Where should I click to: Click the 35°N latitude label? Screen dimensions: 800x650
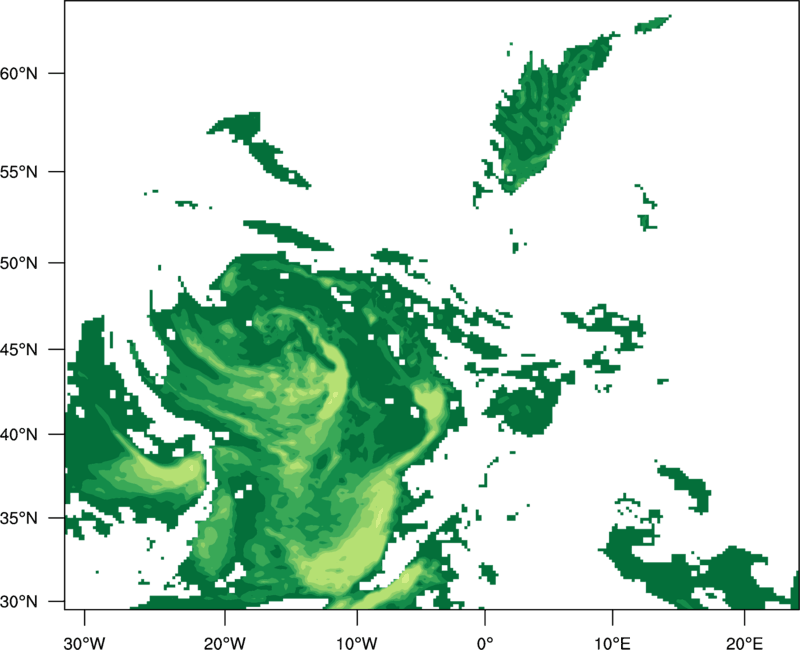tap(19, 518)
